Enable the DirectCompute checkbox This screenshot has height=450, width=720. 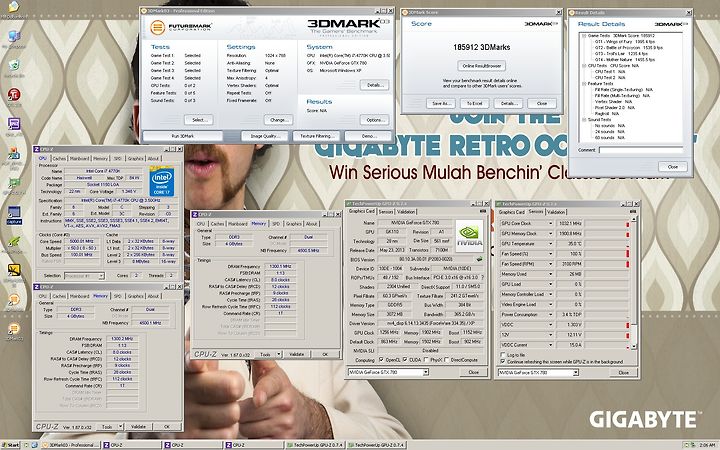tap(446, 360)
